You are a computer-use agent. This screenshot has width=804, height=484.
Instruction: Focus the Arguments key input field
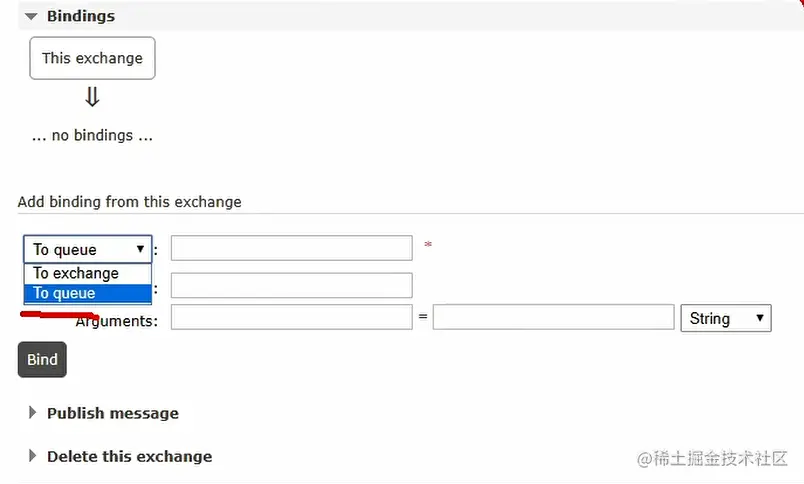(x=291, y=318)
